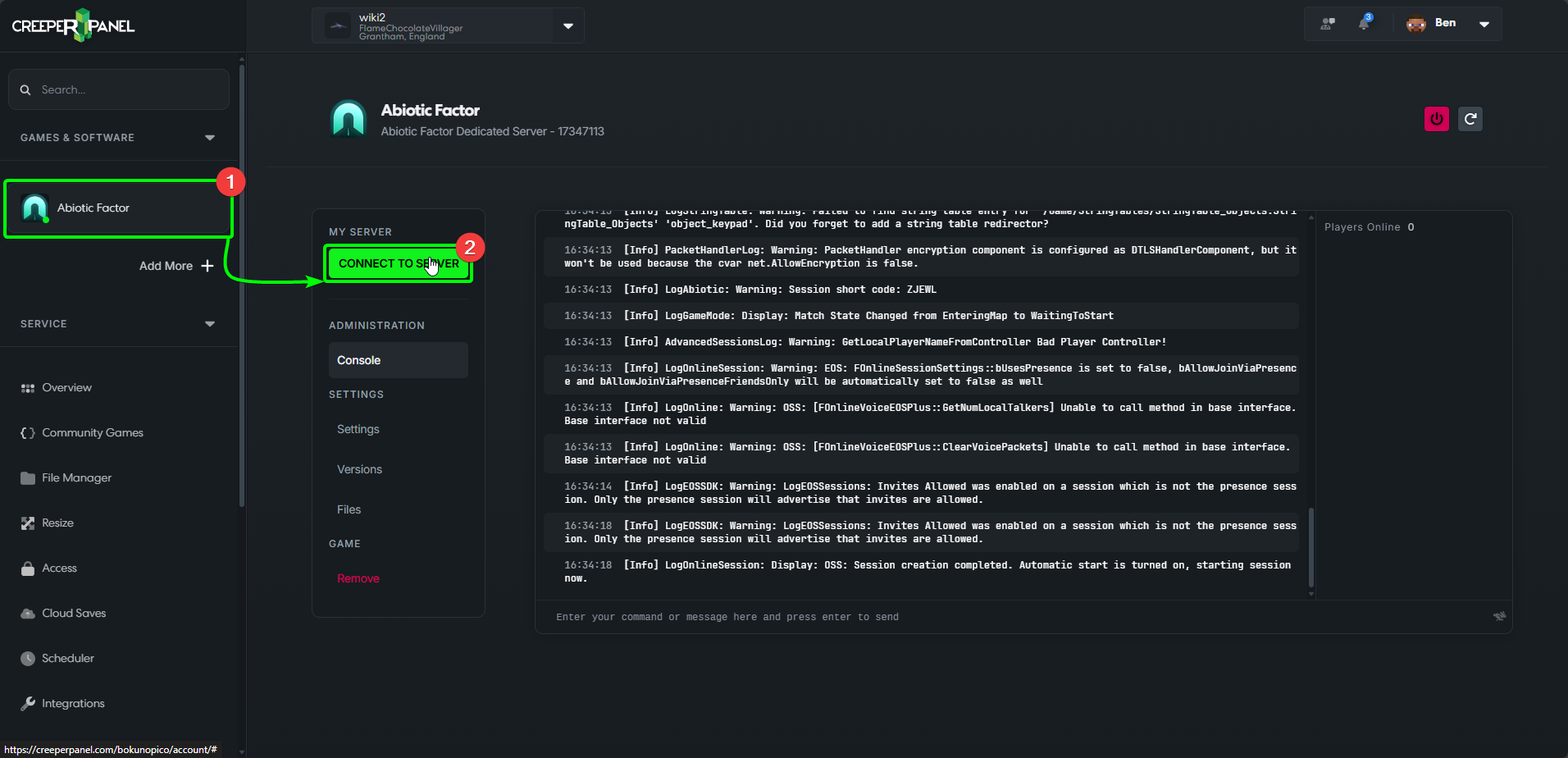Click the plus icon beside Add More
The height and width of the screenshot is (758, 1568).
[x=207, y=266]
